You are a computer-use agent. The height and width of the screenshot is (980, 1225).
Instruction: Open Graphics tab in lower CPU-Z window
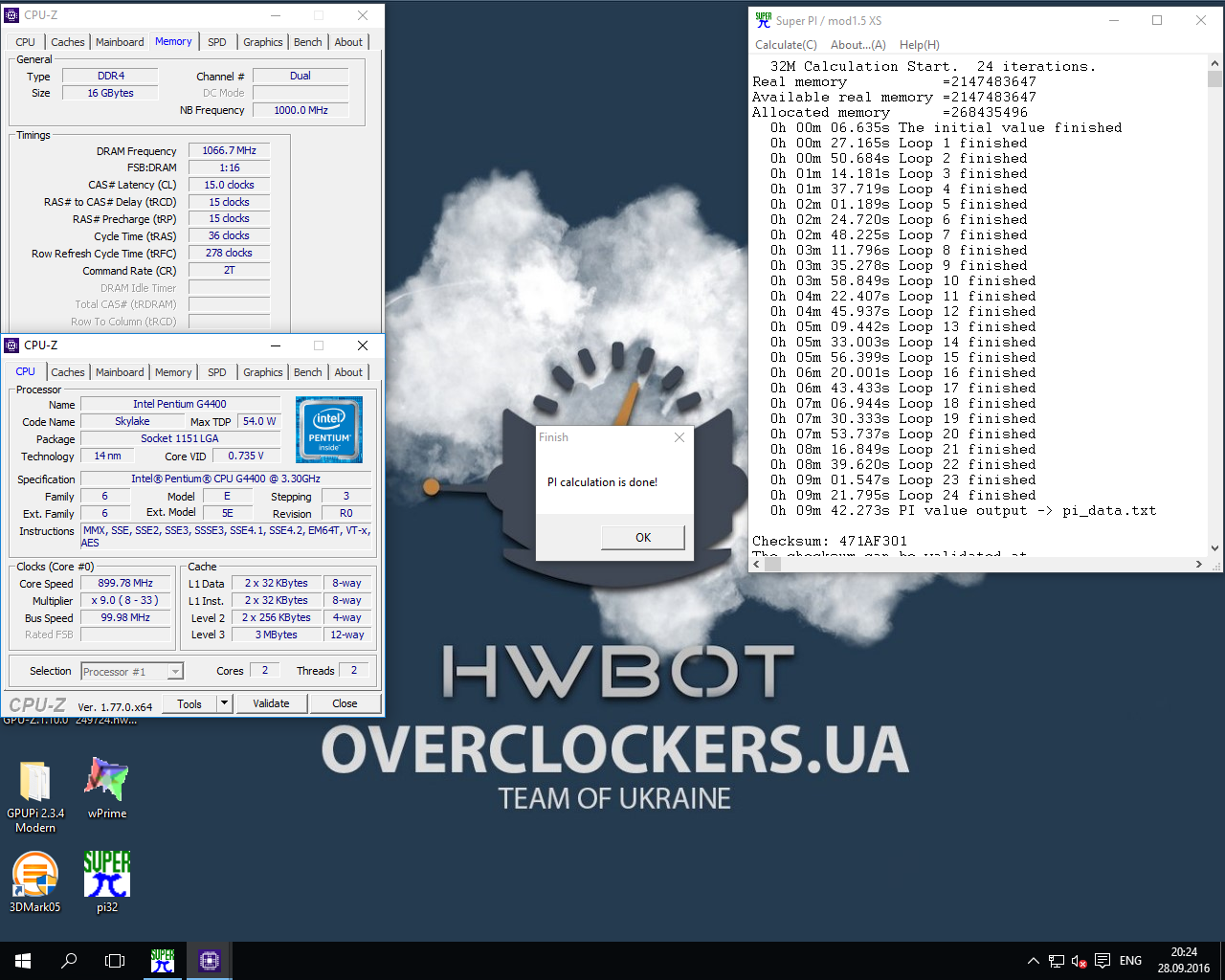pyautogui.click(x=262, y=372)
